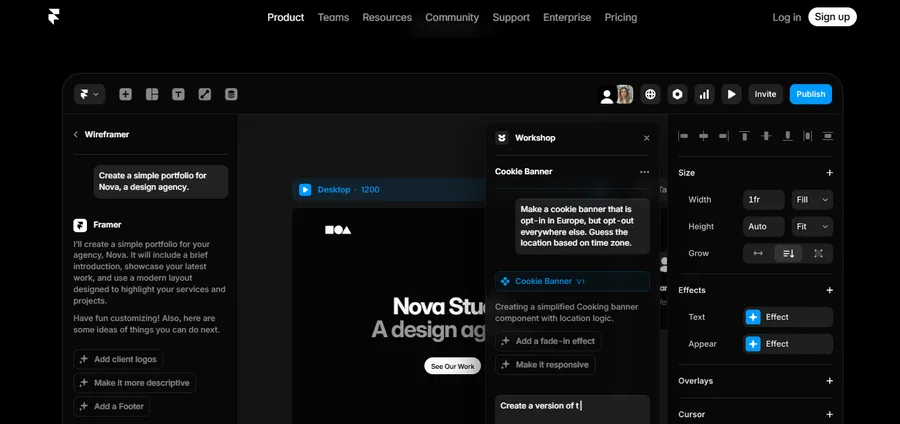The height and width of the screenshot is (424, 900).
Task: Click the white user silhouette icon
Action: [x=607, y=96]
